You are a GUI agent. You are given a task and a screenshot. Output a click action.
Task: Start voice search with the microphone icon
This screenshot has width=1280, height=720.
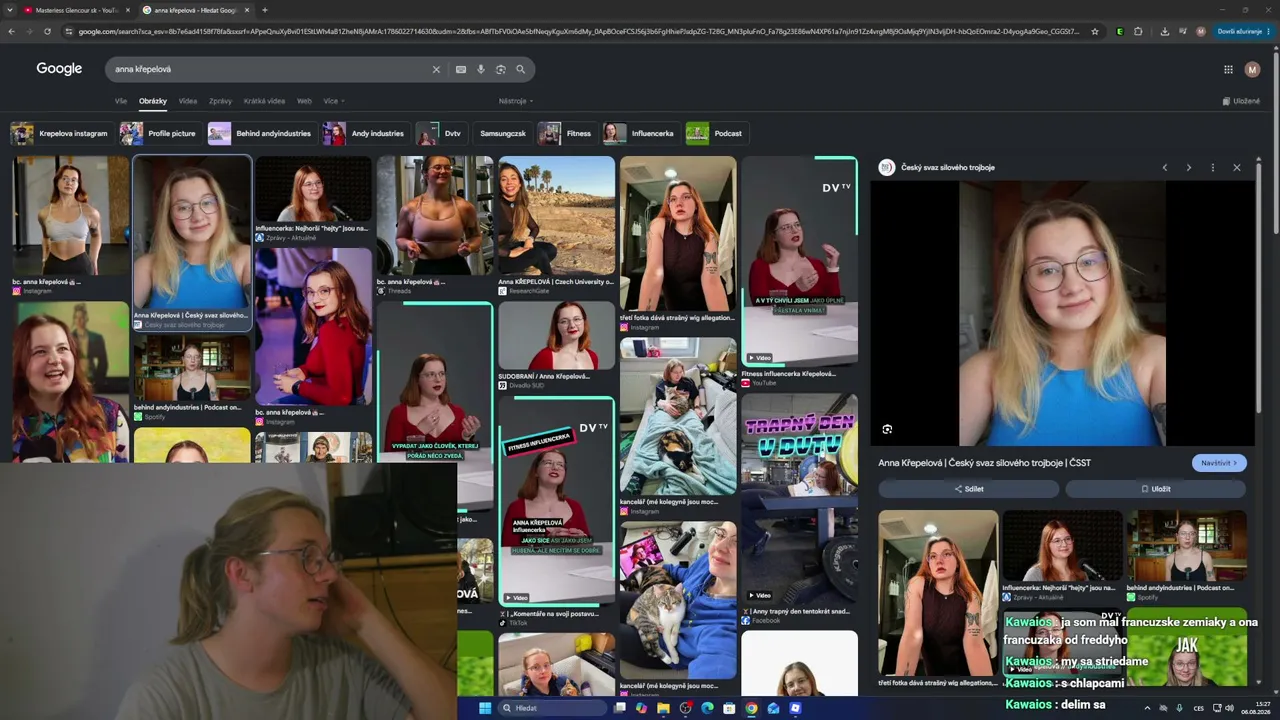coord(480,69)
